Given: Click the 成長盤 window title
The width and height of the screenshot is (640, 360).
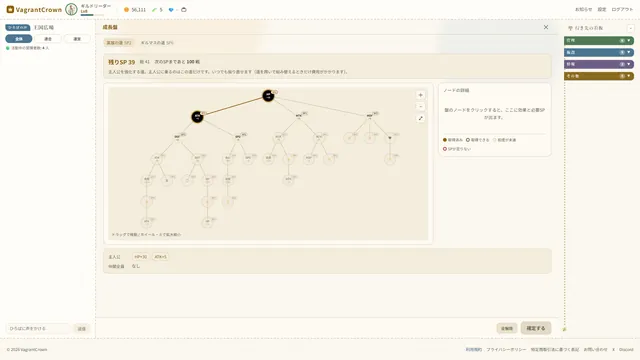Looking at the screenshot, I should [x=110, y=27].
